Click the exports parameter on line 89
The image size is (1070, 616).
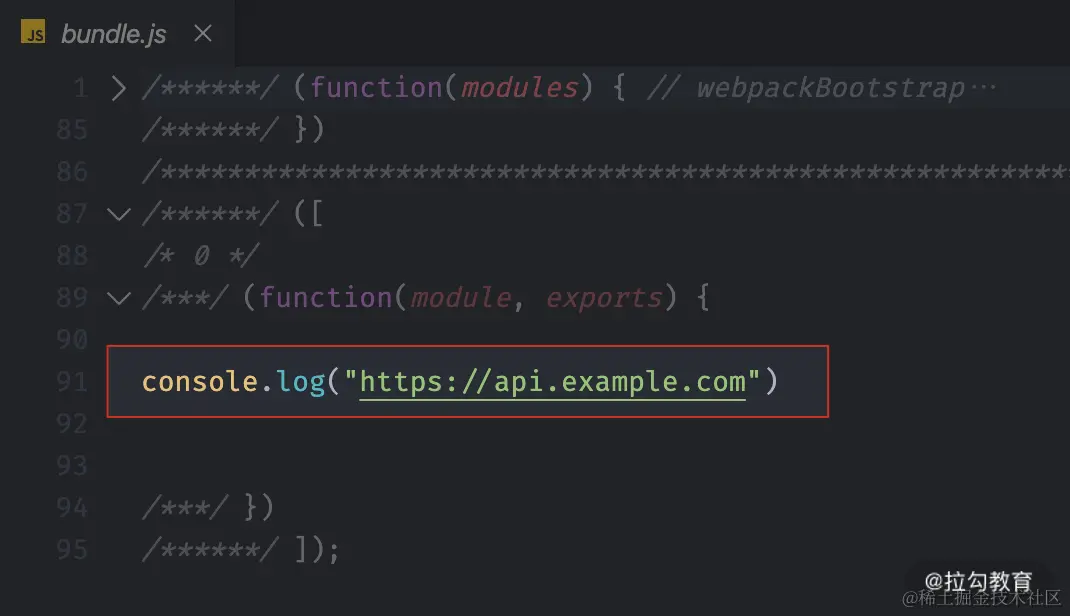(x=604, y=298)
